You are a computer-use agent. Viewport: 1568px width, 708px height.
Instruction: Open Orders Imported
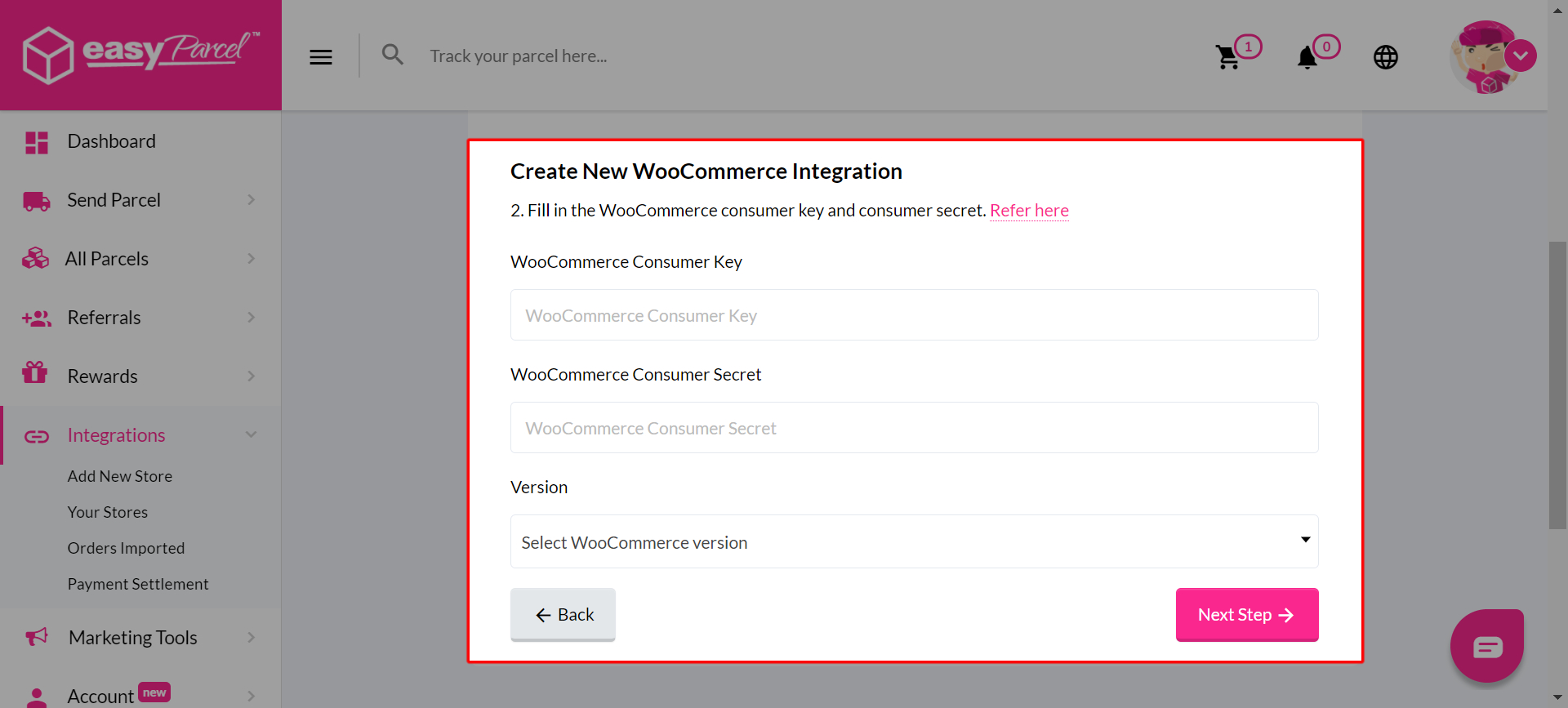click(126, 548)
